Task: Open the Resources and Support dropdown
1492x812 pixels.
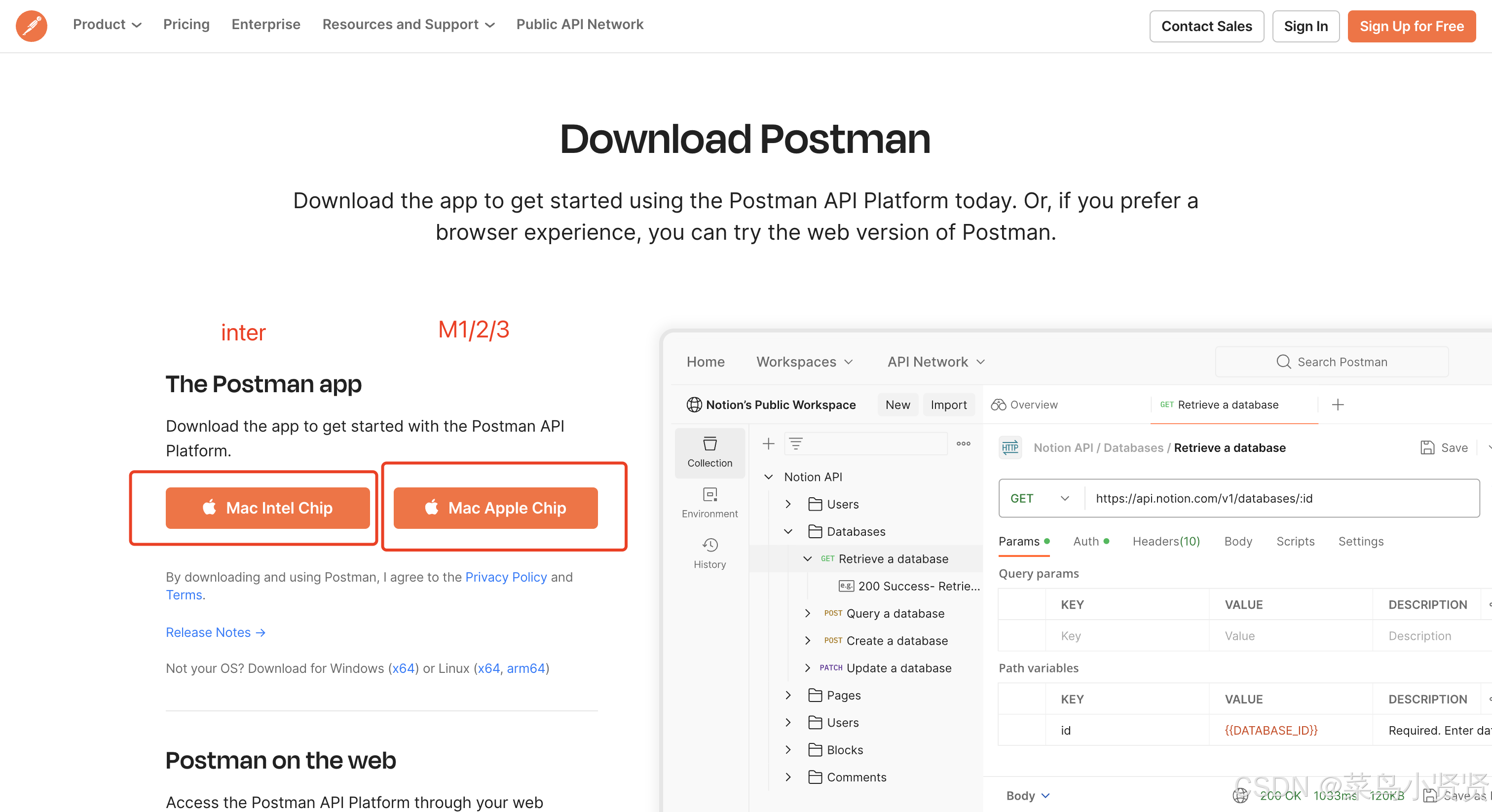Action: coord(409,24)
